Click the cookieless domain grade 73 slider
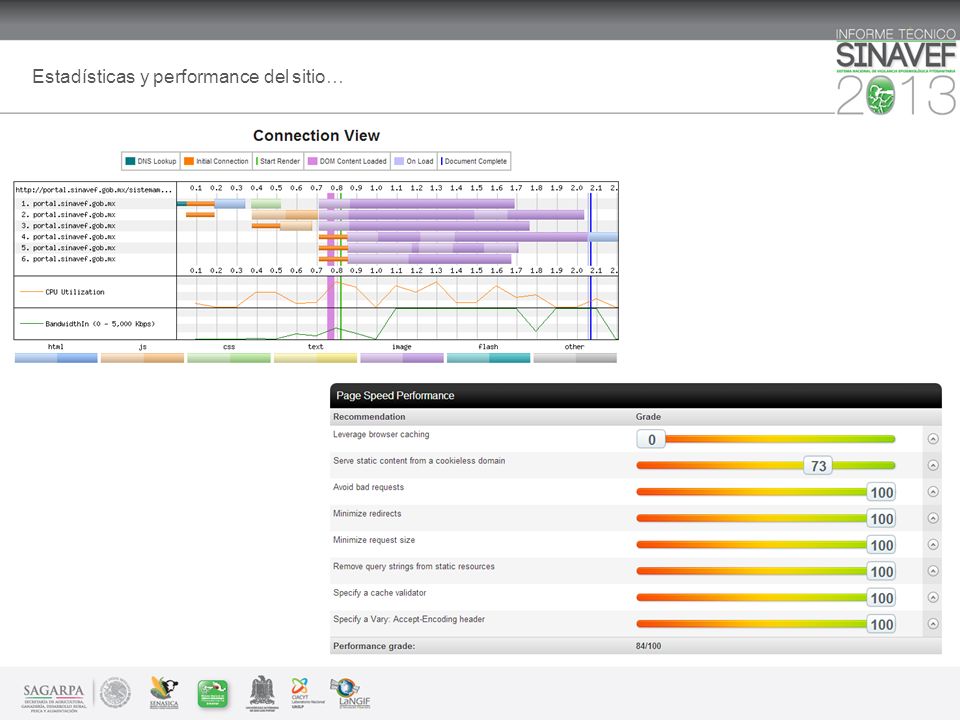Image resolution: width=960 pixels, height=720 pixels. [x=766, y=465]
